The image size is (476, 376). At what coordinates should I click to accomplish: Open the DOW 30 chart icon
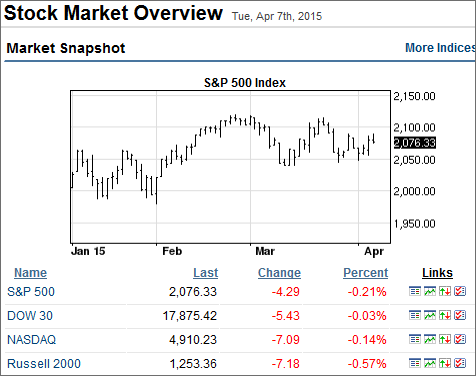tap(430, 315)
